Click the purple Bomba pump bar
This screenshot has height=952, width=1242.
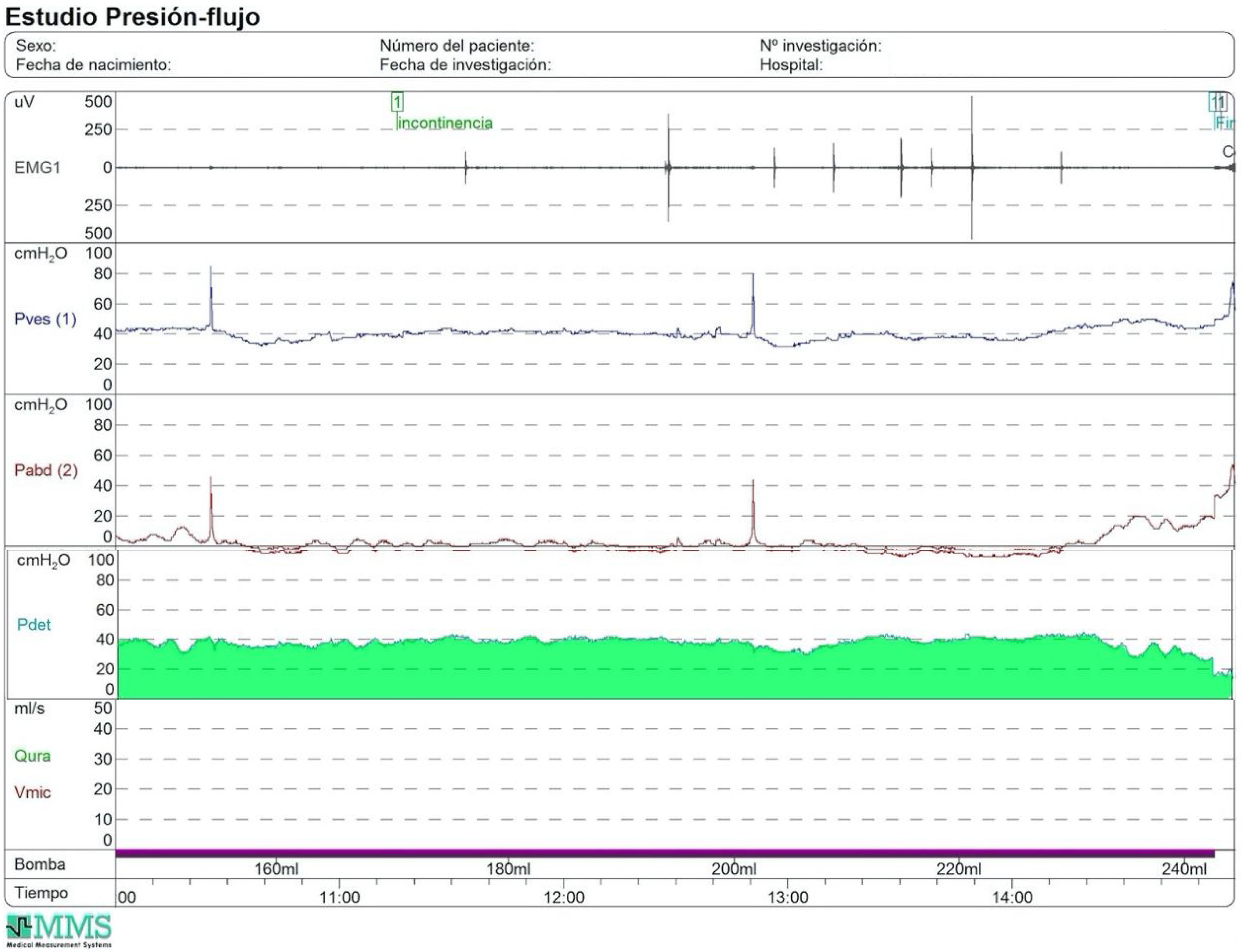pos(663,853)
